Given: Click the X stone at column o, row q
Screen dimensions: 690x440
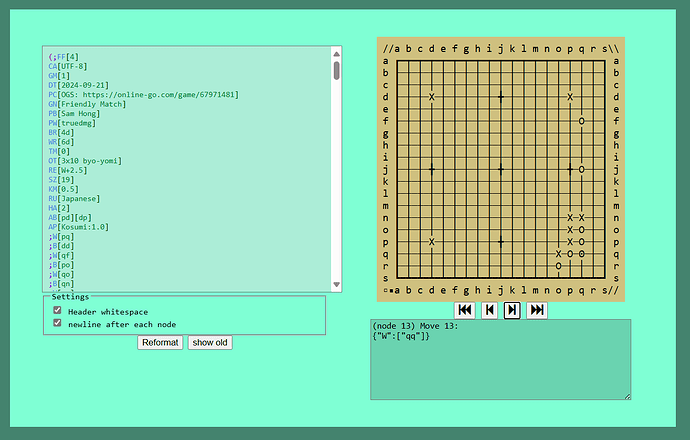Looking at the screenshot, I should point(558,254).
